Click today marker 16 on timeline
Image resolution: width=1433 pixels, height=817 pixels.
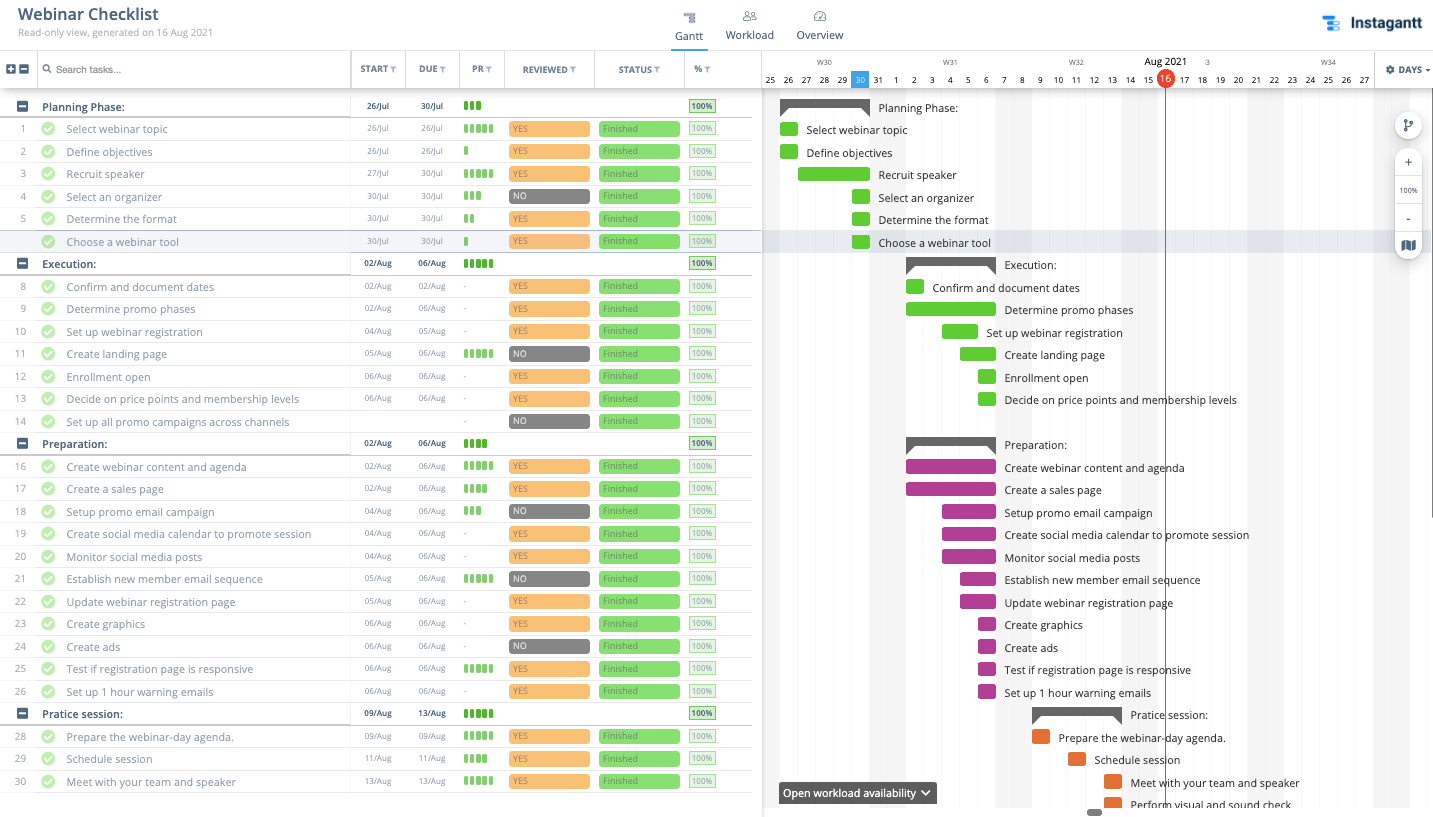point(1165,80)
